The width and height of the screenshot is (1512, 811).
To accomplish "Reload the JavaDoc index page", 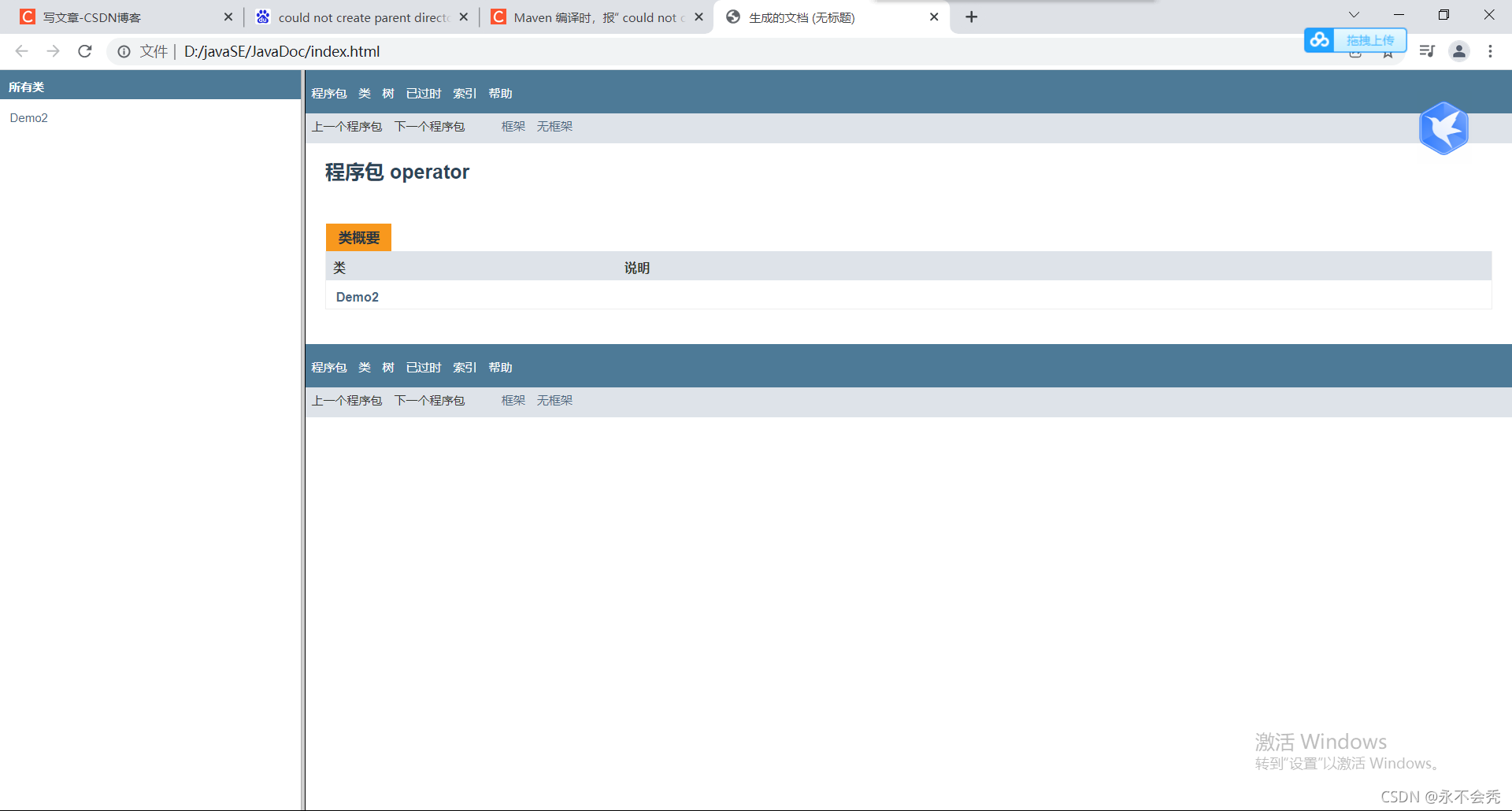I will (85, 51).
